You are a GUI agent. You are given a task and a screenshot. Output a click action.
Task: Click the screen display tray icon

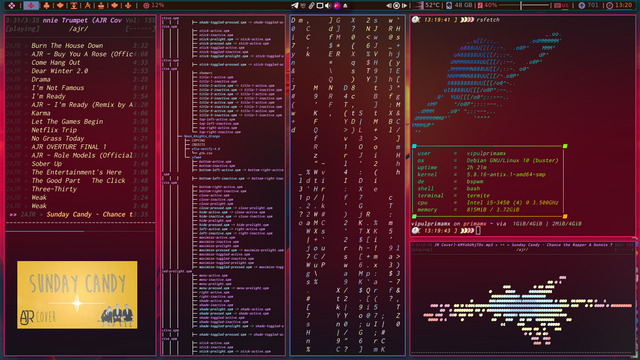click(x=320, y=5)
